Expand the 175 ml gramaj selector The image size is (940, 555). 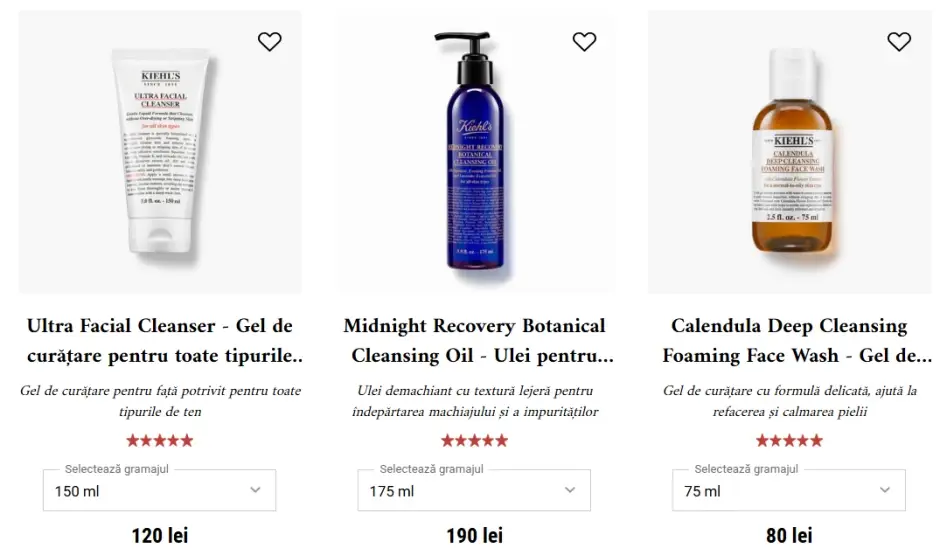pos(474,490)
